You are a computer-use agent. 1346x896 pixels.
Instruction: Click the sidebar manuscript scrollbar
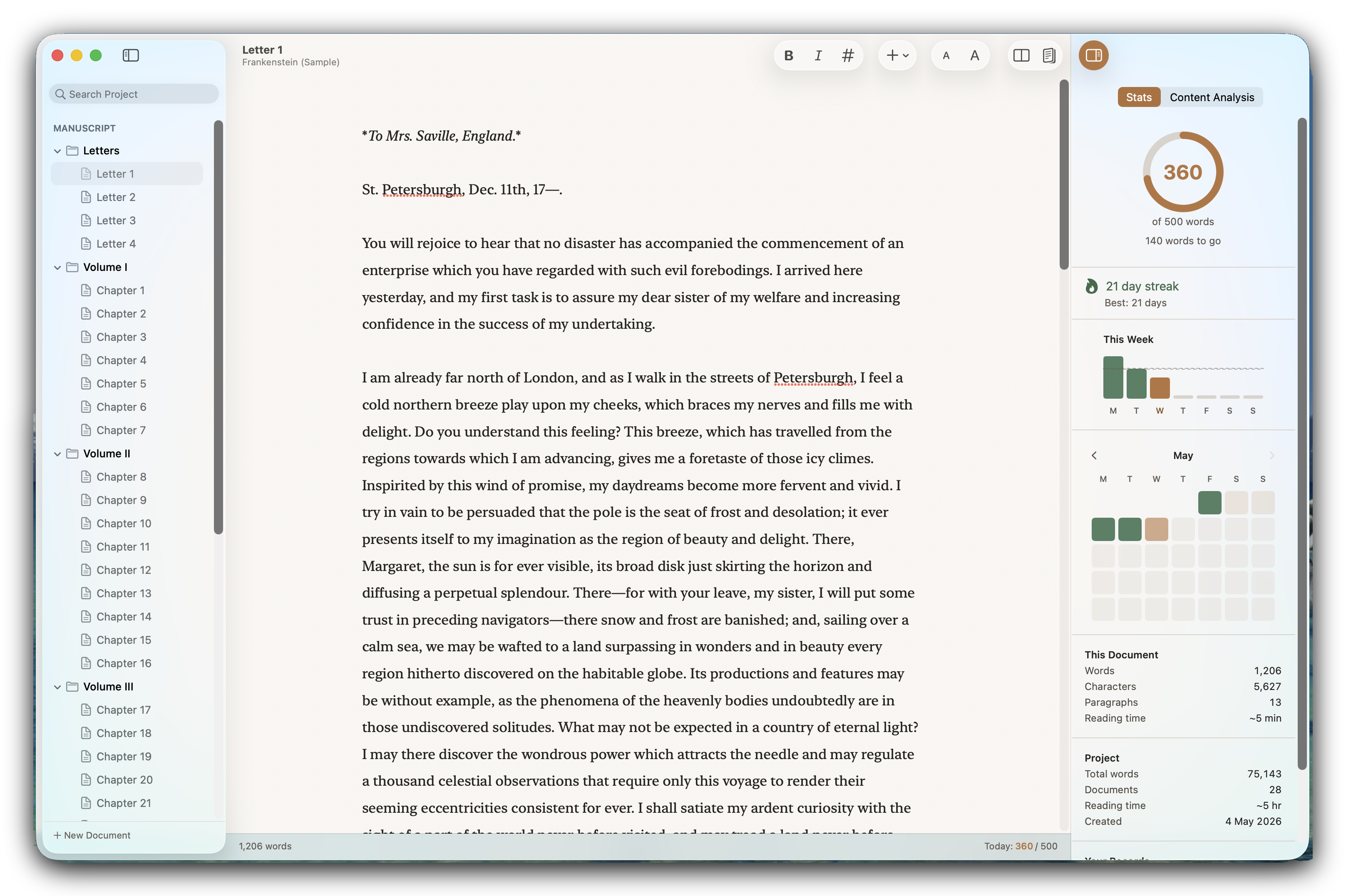(x=218, y=327)
